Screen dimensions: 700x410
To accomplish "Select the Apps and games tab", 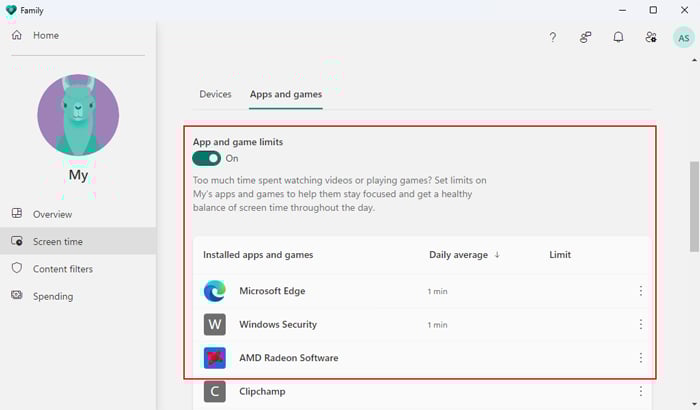I will pos(286,94).
